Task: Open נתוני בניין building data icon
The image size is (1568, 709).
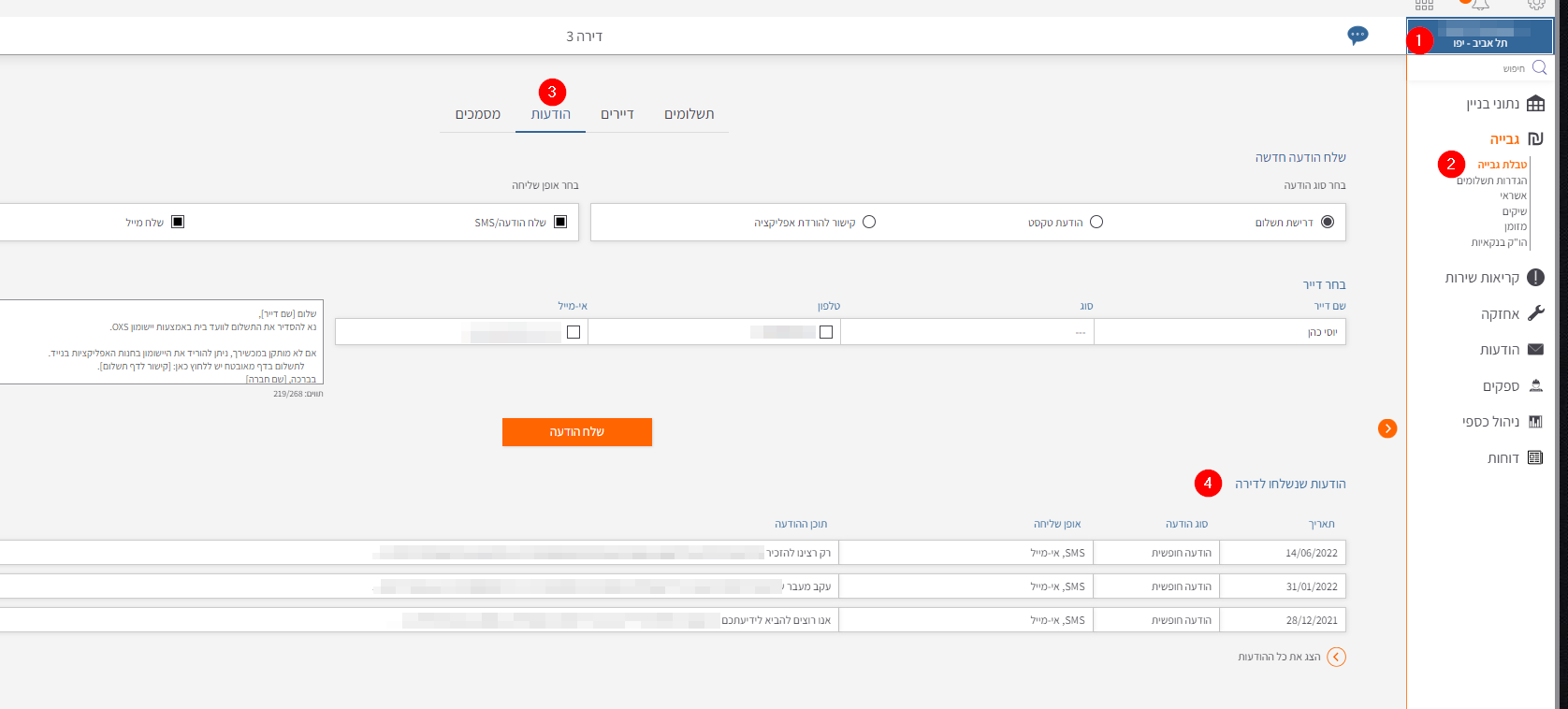Action: [1535, 104]
